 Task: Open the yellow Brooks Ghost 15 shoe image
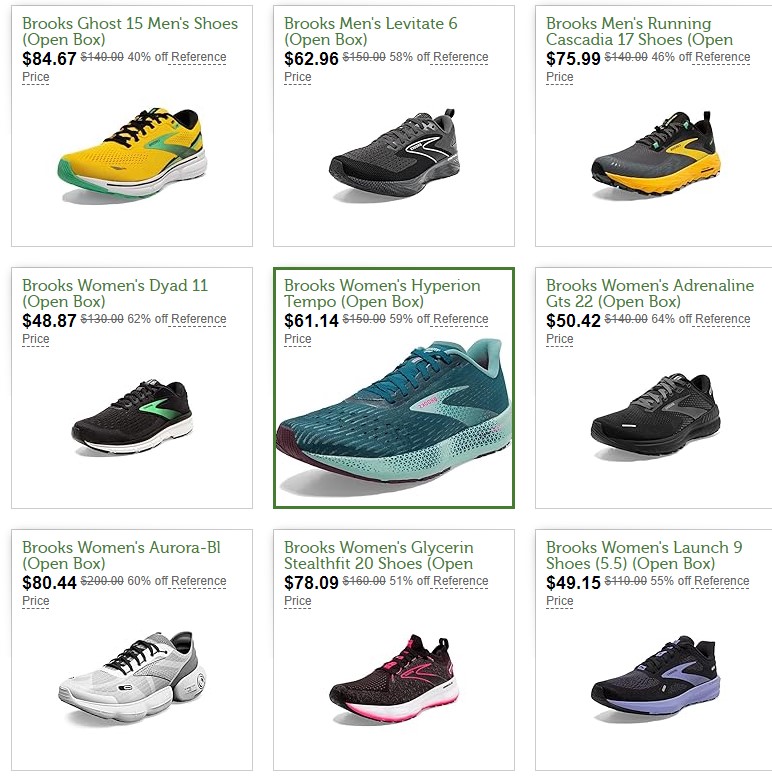click(x=132, y=154)
